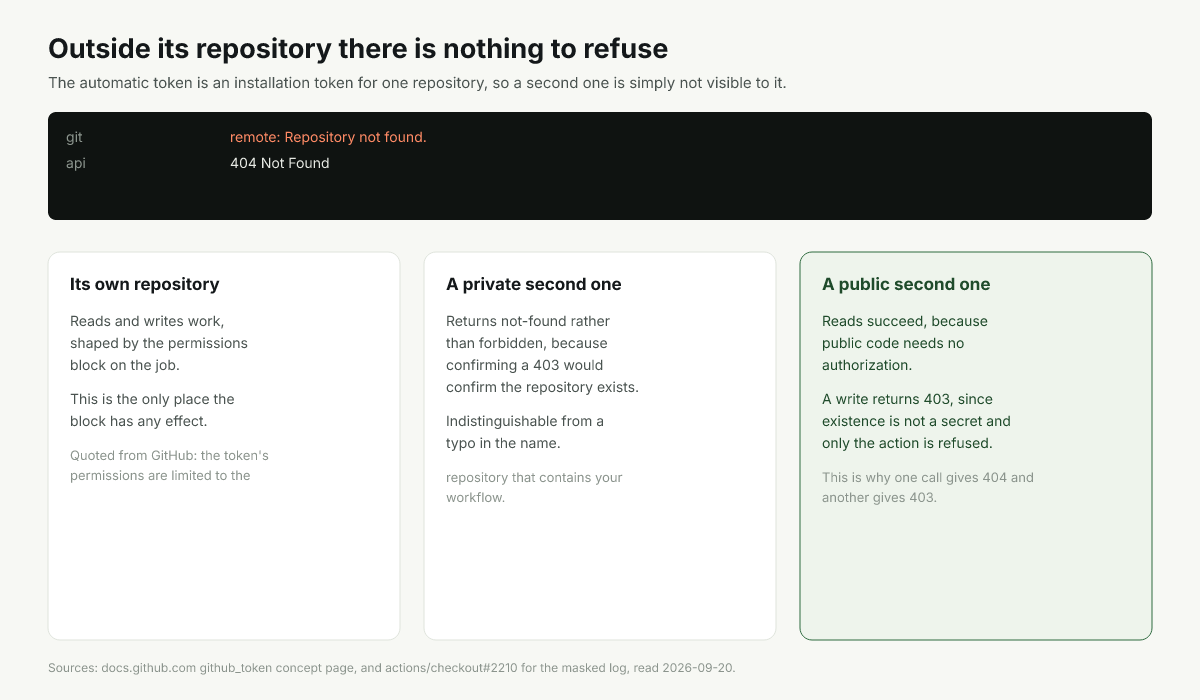Select the '404 Not Found' output line
Image resolution: width=1200 pixels, height=700 pixels.
(279, 163)
